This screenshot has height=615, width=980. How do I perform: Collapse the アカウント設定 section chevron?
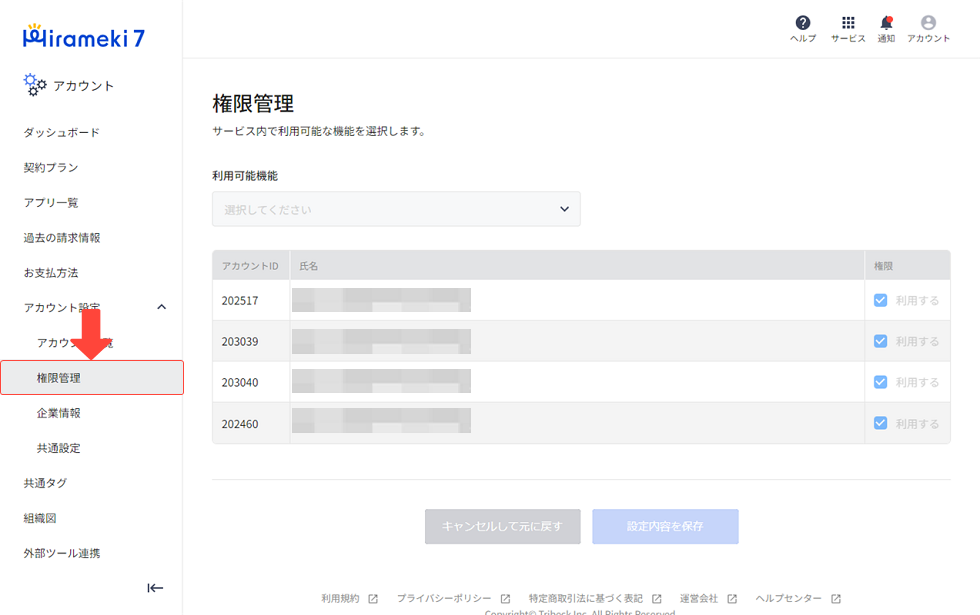click(x=161, y=307)
